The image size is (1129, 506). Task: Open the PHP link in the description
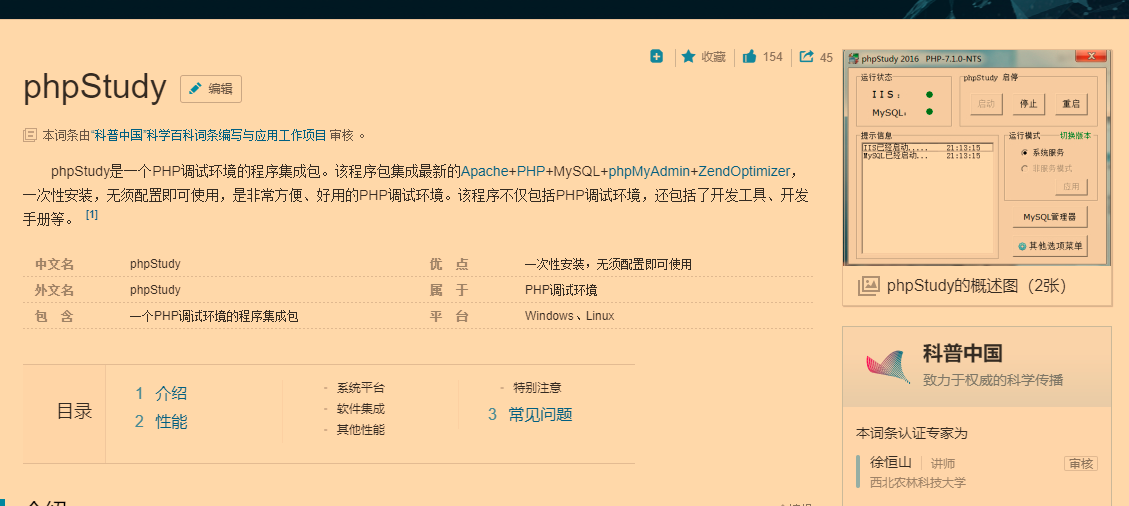[x=531, y=171]
